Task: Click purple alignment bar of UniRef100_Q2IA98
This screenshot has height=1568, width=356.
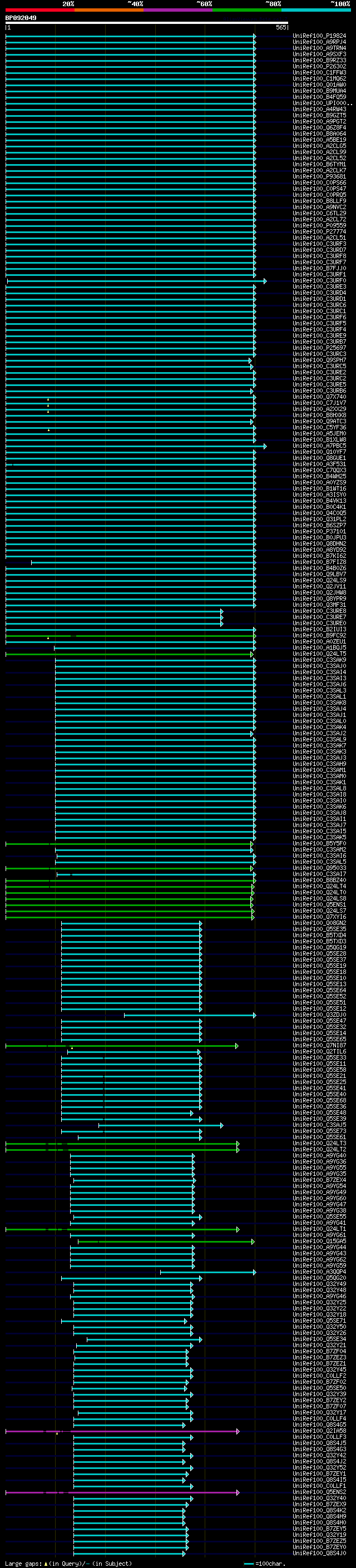Action: (122, 1431)
